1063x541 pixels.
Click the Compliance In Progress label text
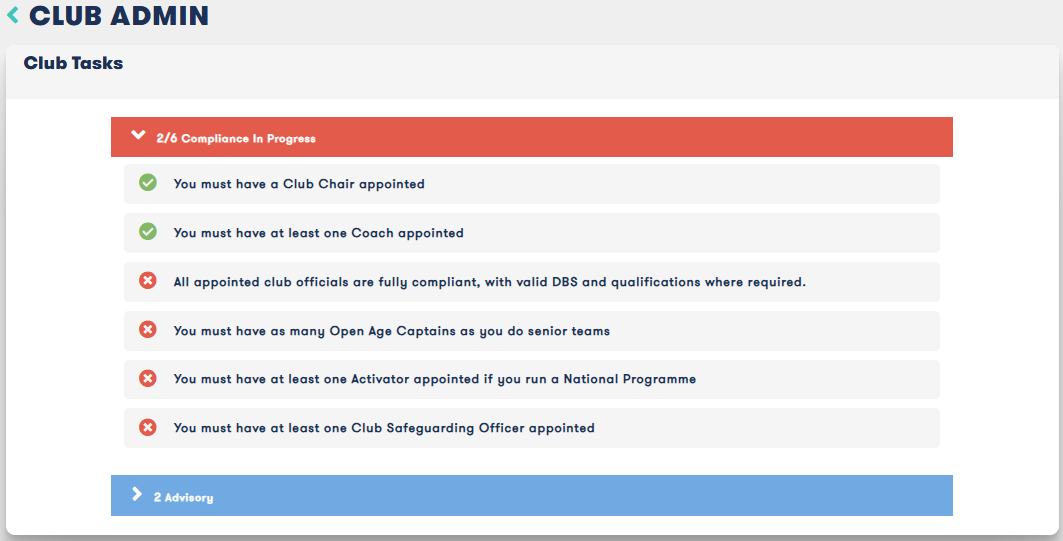point(248,138)
